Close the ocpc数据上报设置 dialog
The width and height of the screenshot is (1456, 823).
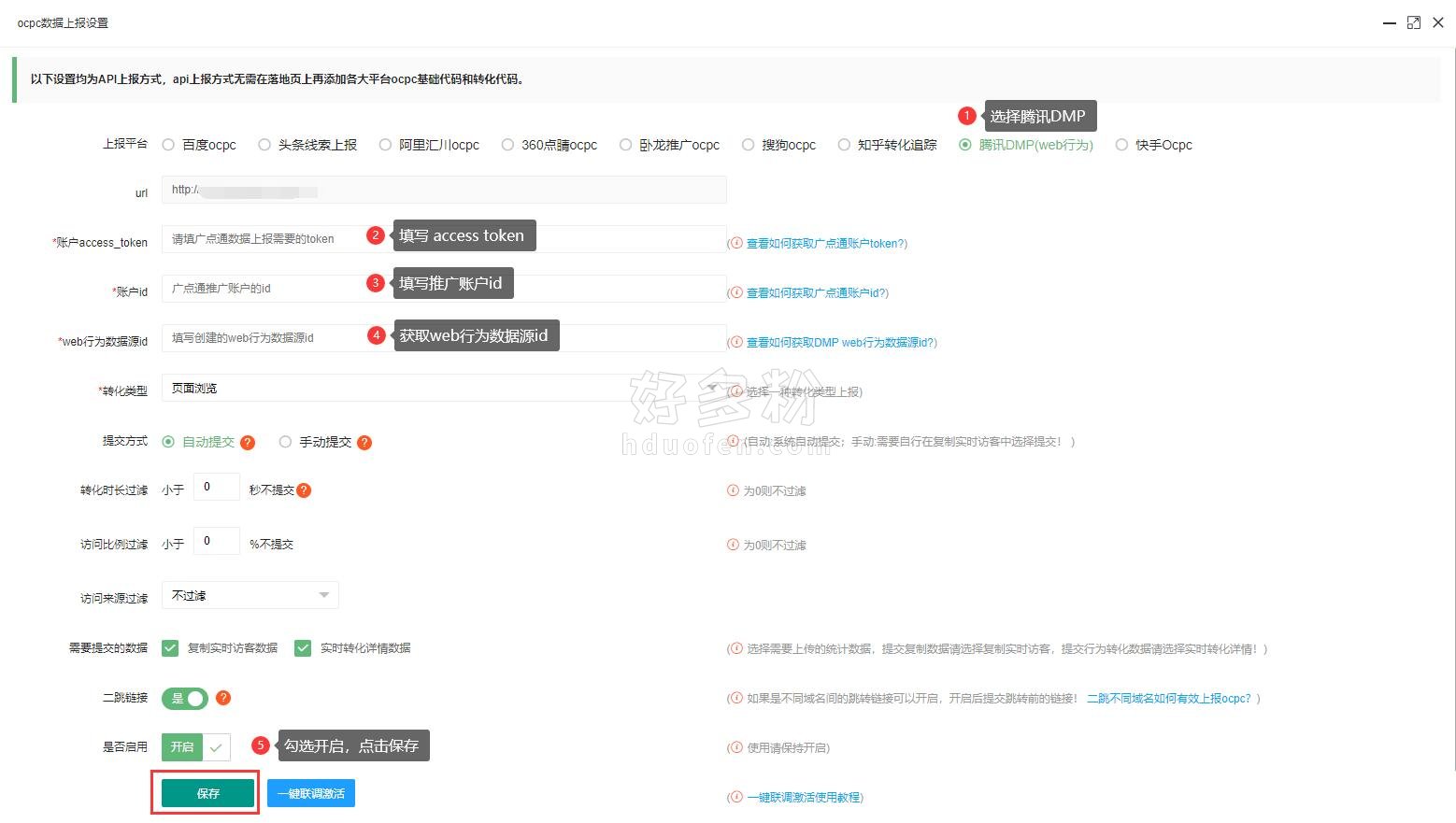[x=1438, y=22]
